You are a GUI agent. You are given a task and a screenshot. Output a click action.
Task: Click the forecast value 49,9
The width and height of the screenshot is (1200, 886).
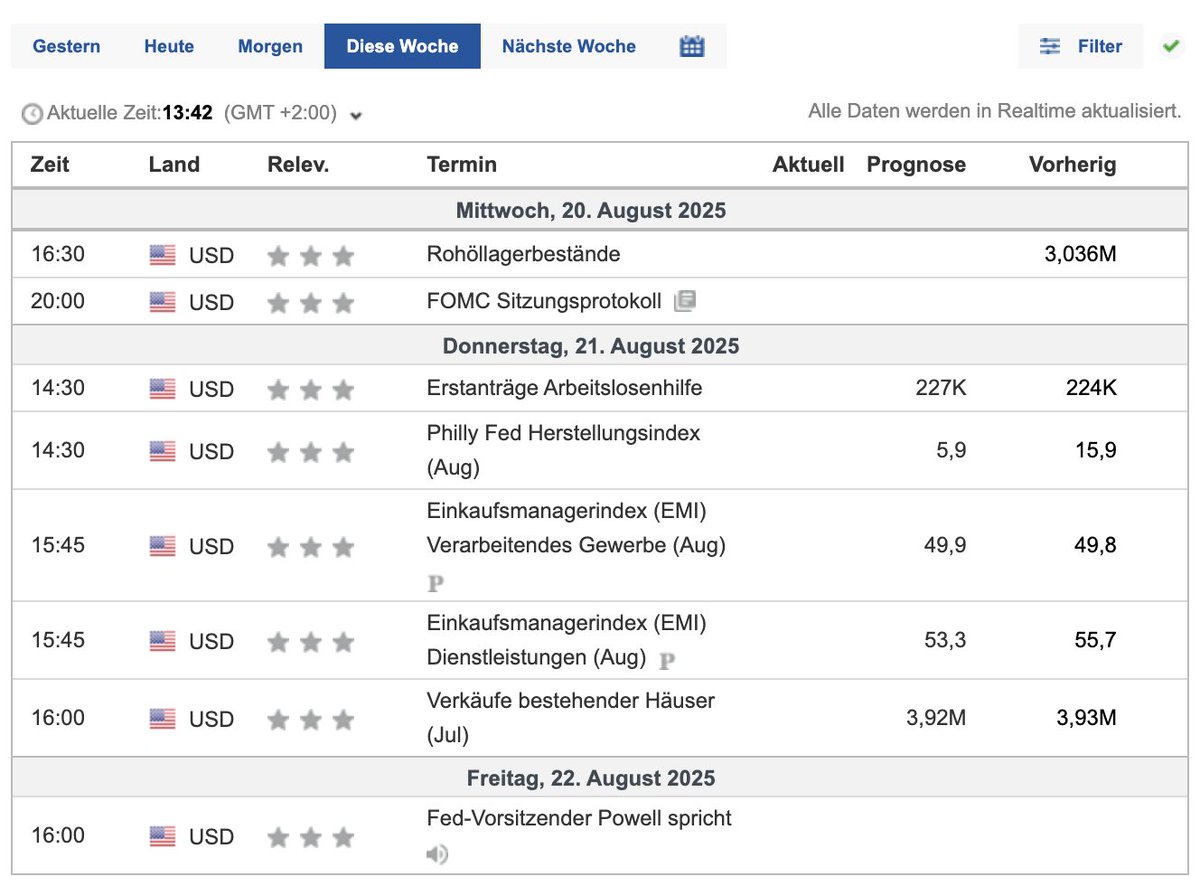pos(945,545)
